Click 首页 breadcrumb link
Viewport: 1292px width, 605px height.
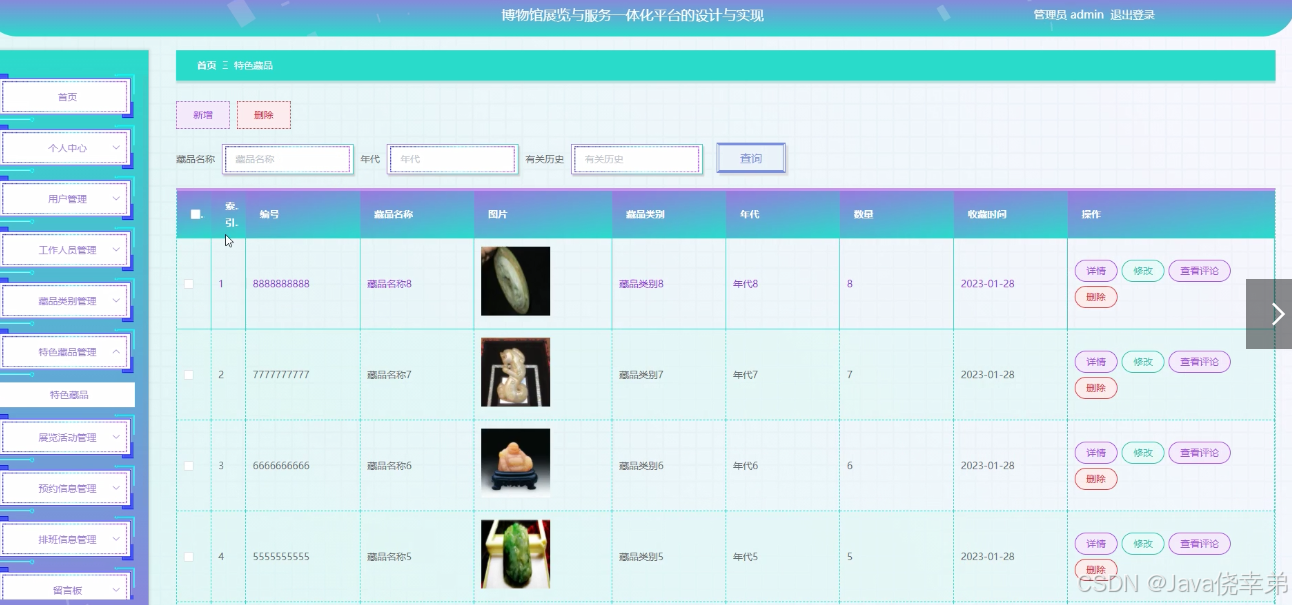(206, 65)
